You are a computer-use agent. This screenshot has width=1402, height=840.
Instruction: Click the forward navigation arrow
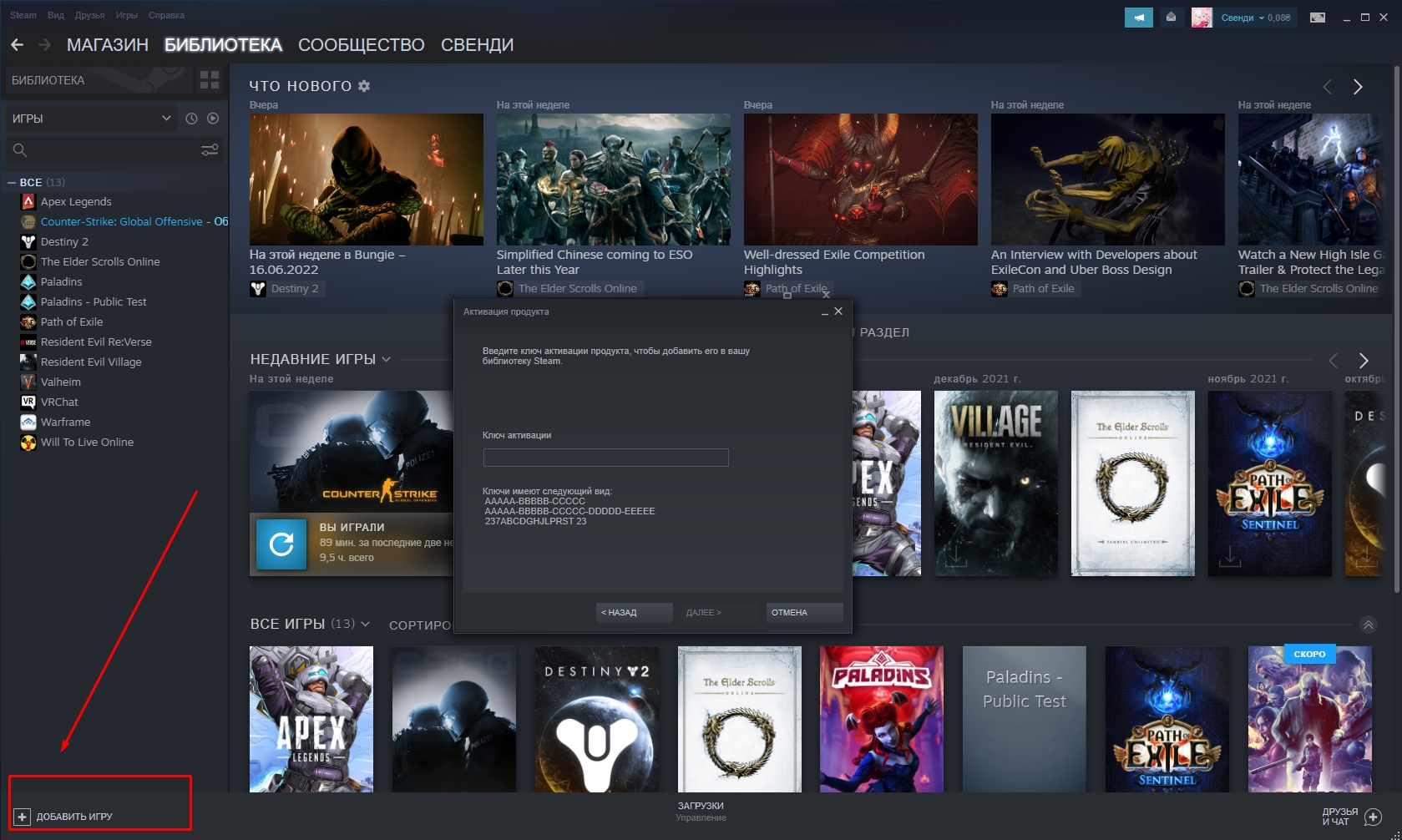(x=45, y=45)
